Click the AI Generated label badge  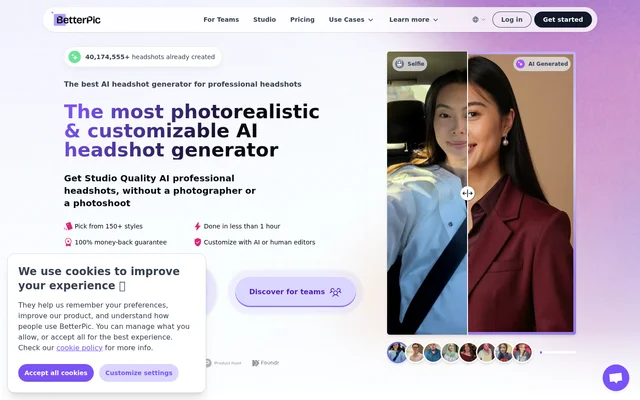click(542, 64)
